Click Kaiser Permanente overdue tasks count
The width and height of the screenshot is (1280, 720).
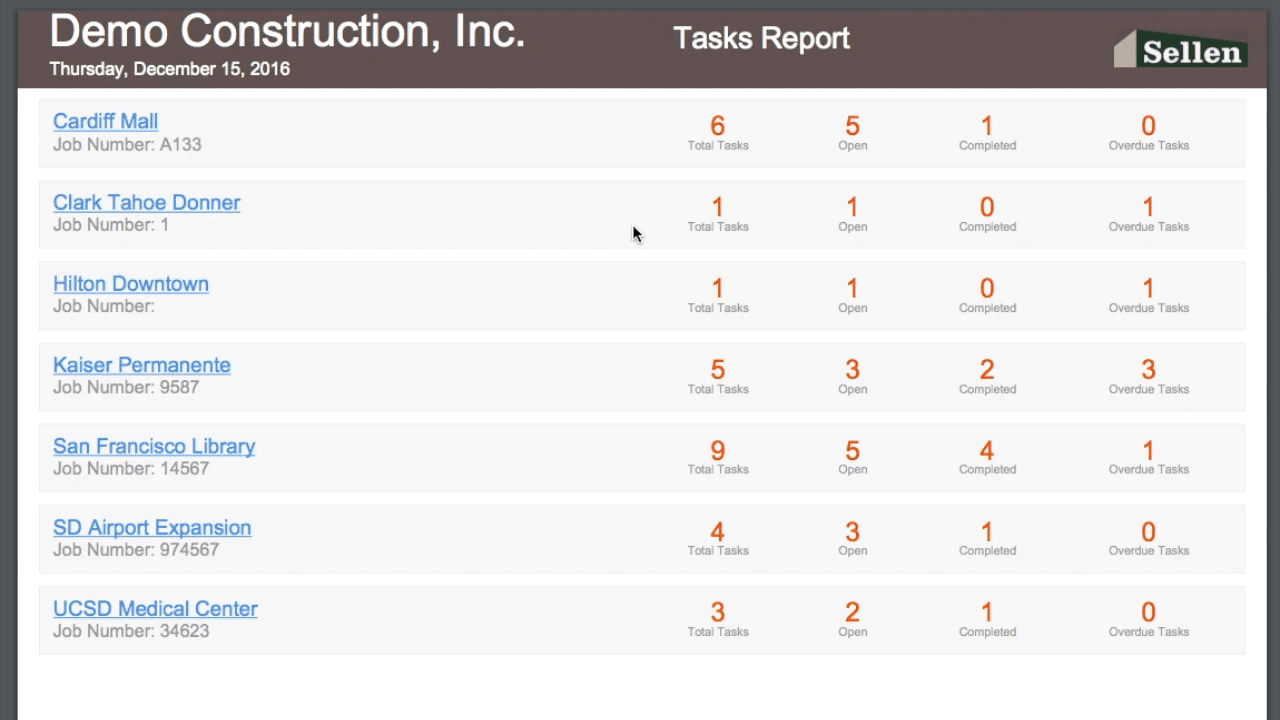(x=1148, y=370)
